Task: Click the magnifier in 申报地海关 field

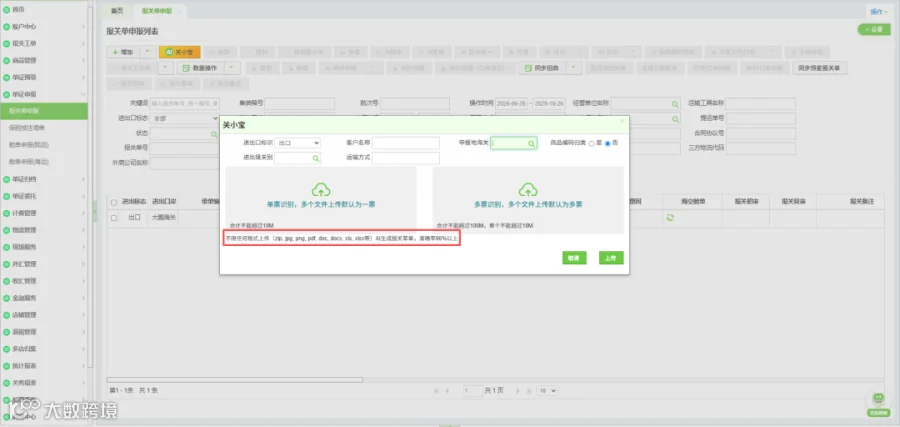Action: [x=532, y=143]
